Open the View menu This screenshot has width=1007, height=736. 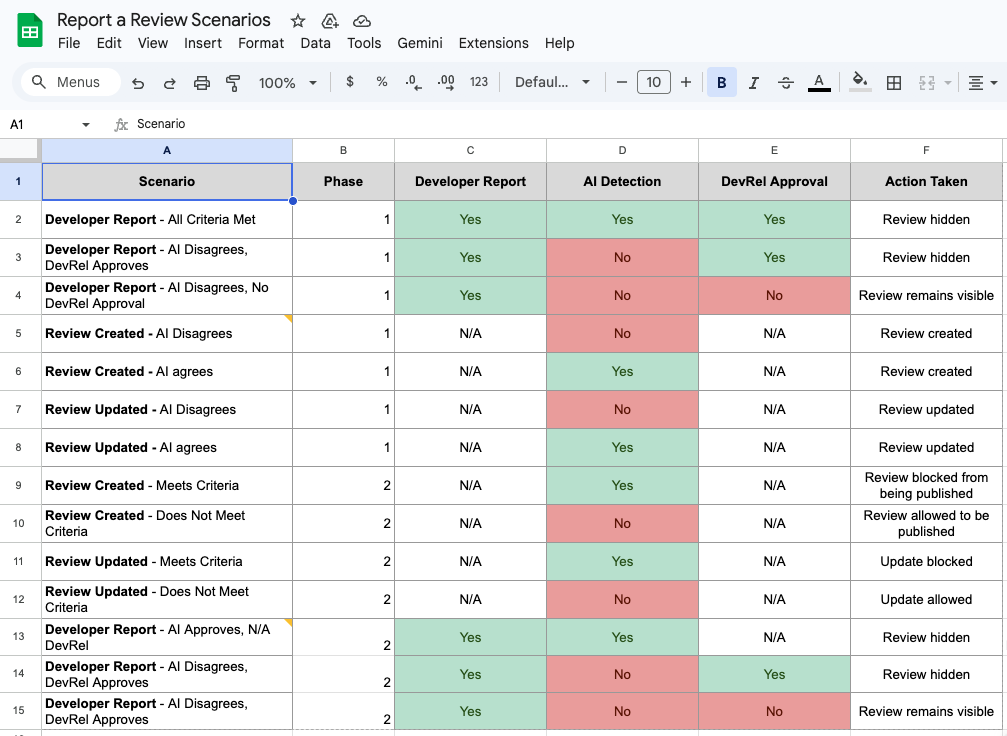click(152, 43)
